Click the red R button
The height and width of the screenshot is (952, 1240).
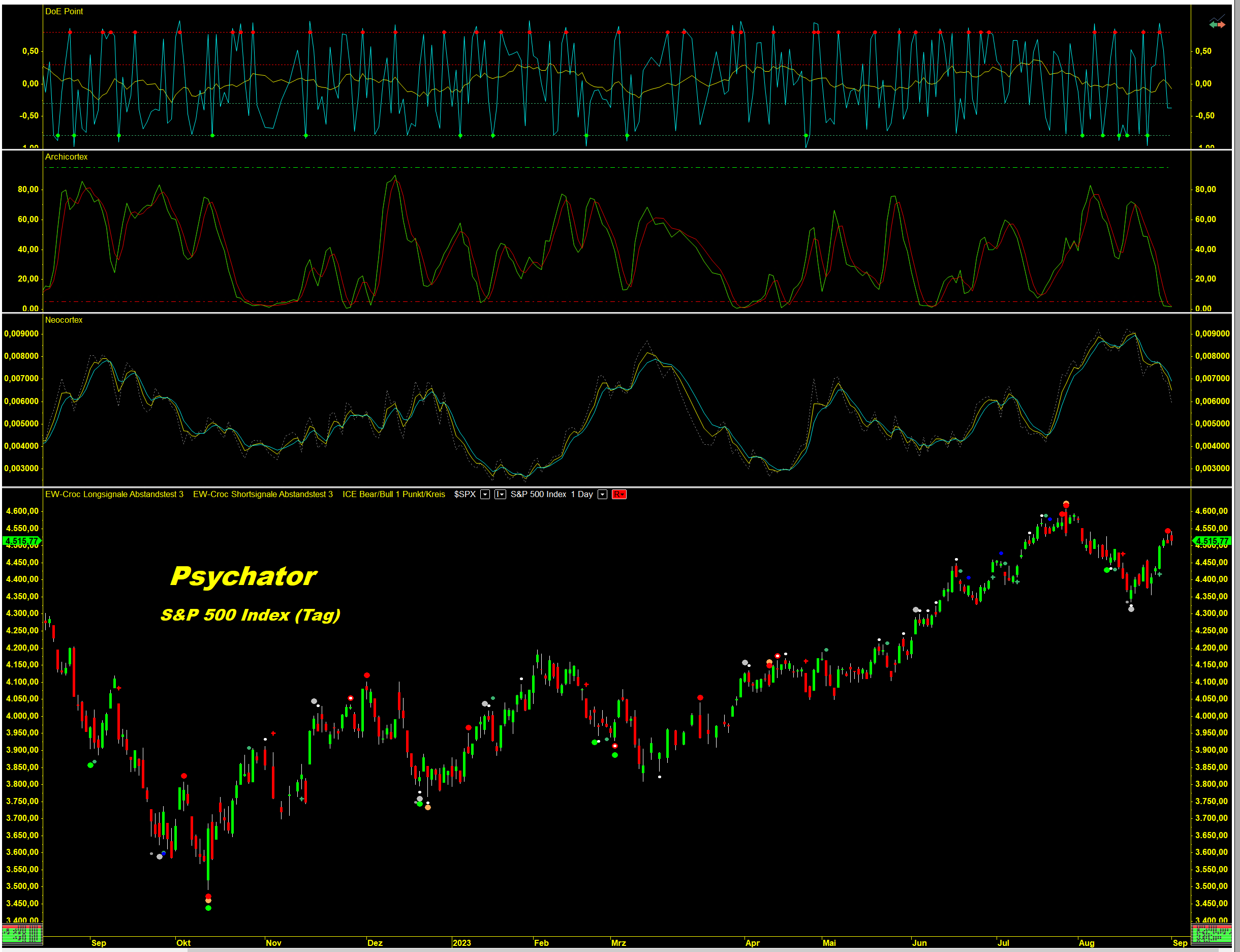618,495
